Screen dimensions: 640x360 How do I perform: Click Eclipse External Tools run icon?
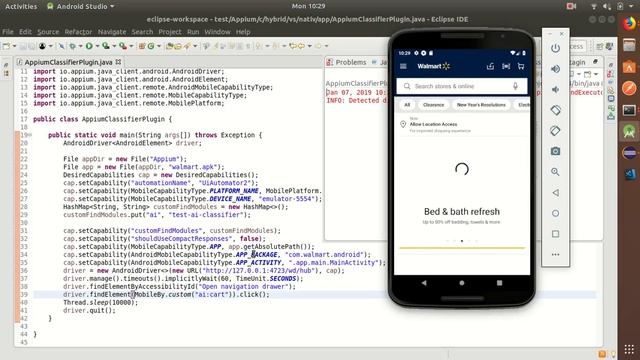pyautogui.click(x=122, y=46)
